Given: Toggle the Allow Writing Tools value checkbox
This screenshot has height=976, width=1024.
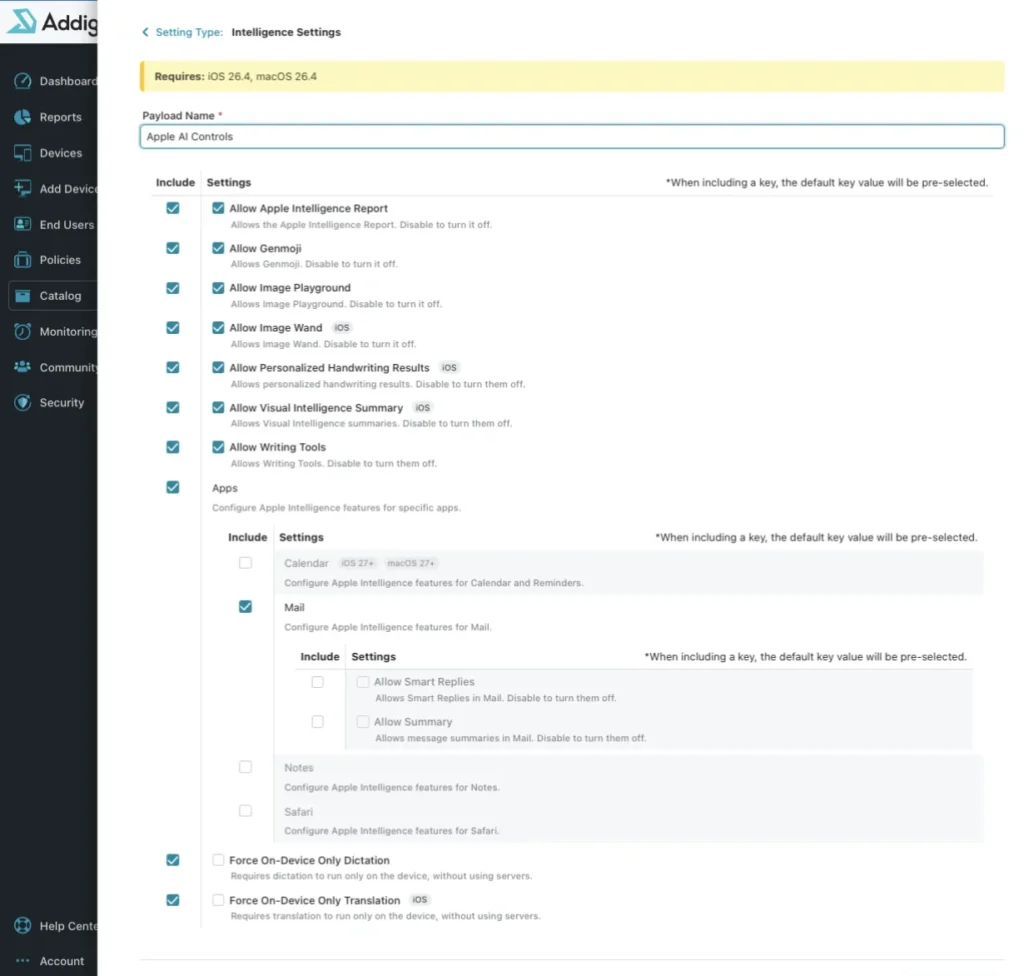Looking at the screenshot, I should 218,447.
